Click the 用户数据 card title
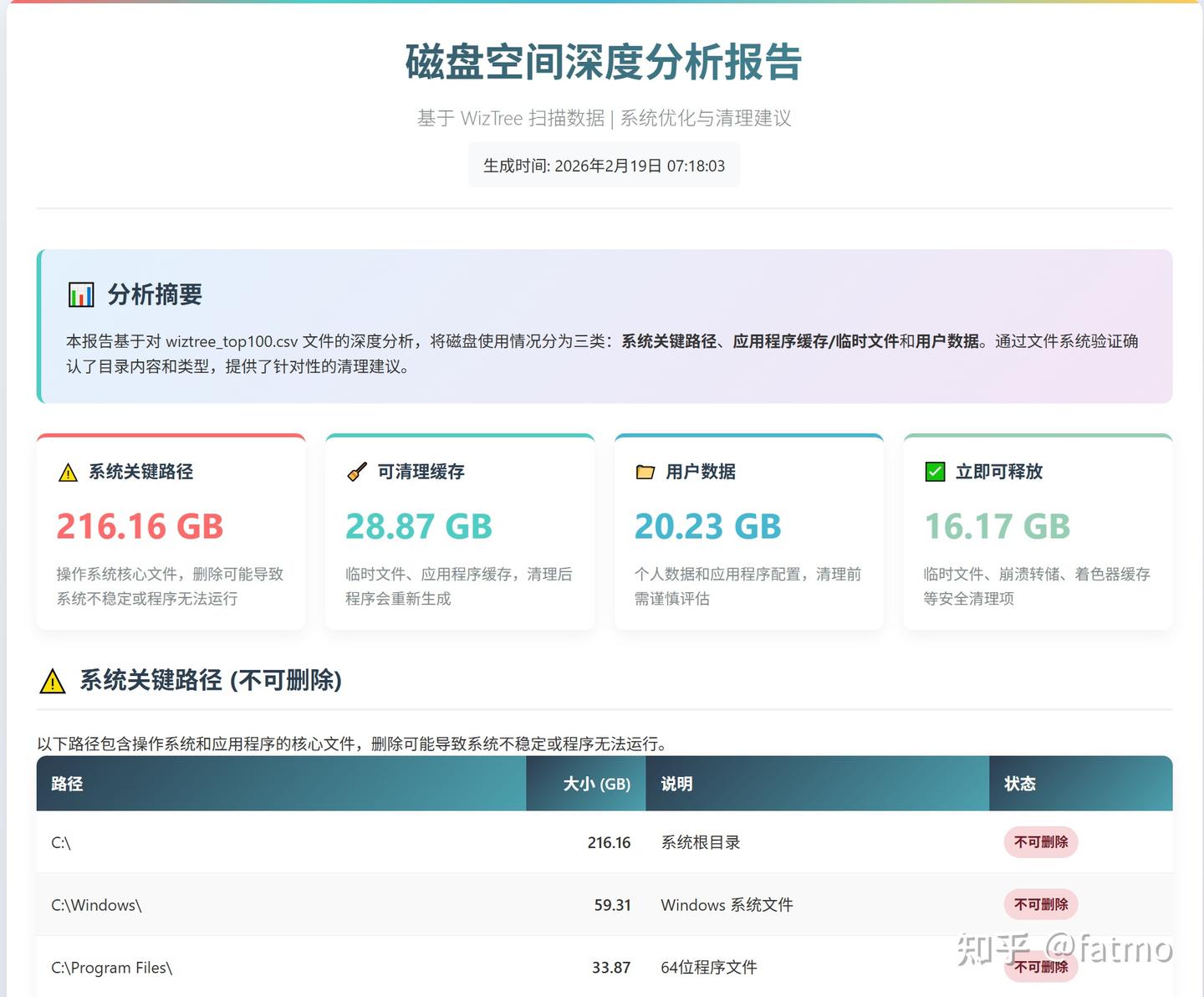This screenshot has width=1204, height=997. 701,472
